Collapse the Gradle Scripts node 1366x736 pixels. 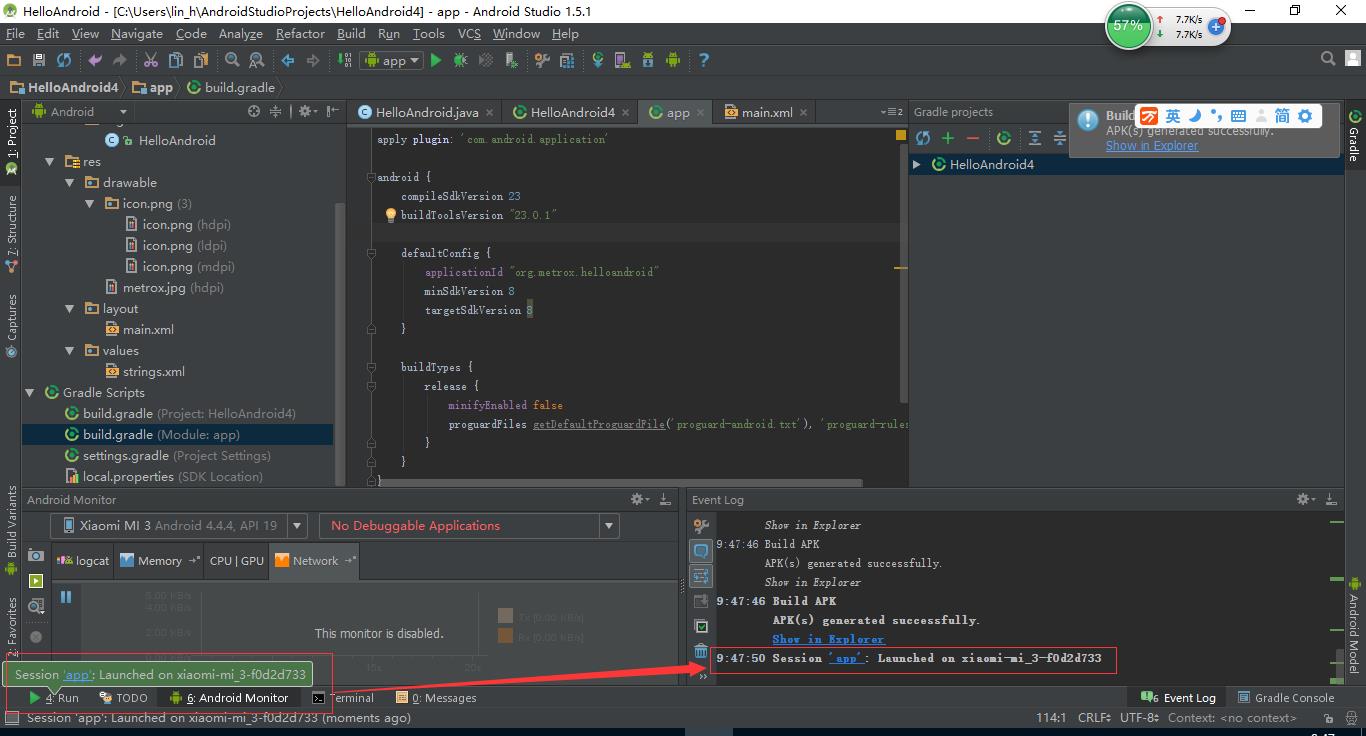(29, 392)
